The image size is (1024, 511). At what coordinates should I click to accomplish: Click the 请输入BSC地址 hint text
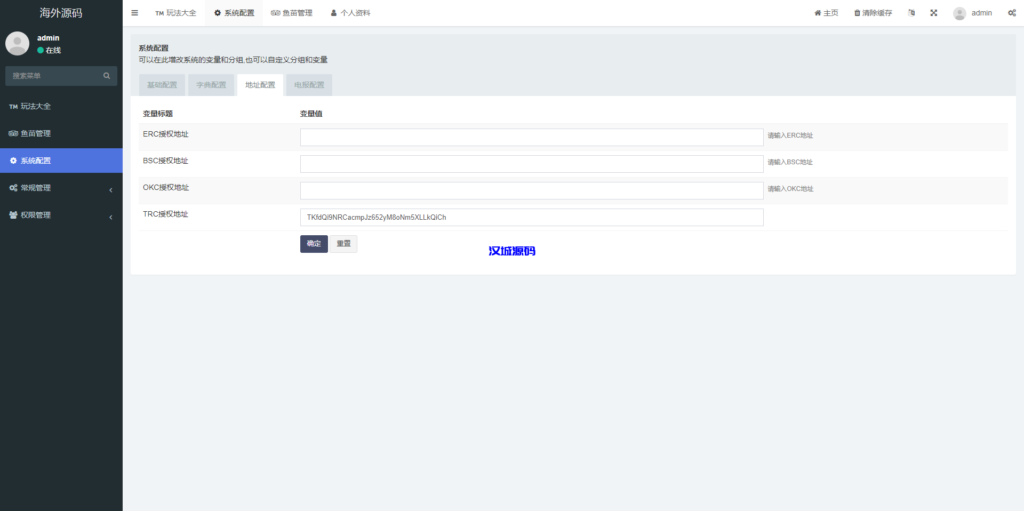click(x=790, y=162)
